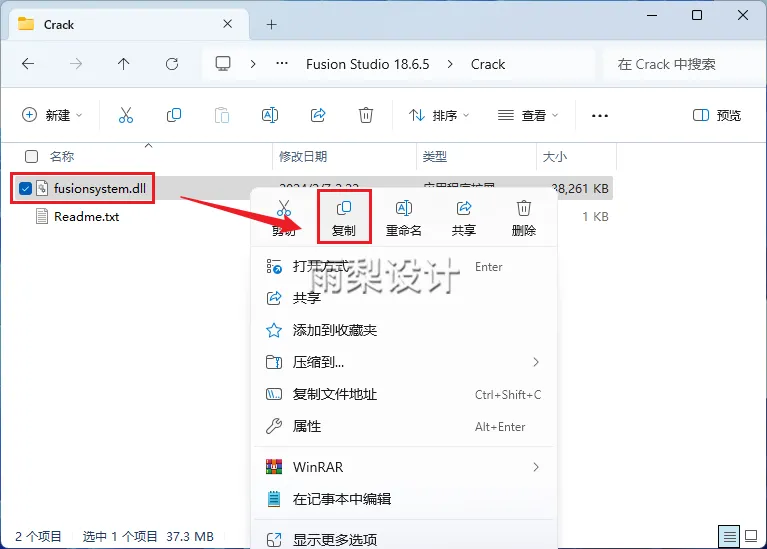Viewport: 767px width, 549px height.
Task: Go back with the left arrow
Action: [28, 64]
